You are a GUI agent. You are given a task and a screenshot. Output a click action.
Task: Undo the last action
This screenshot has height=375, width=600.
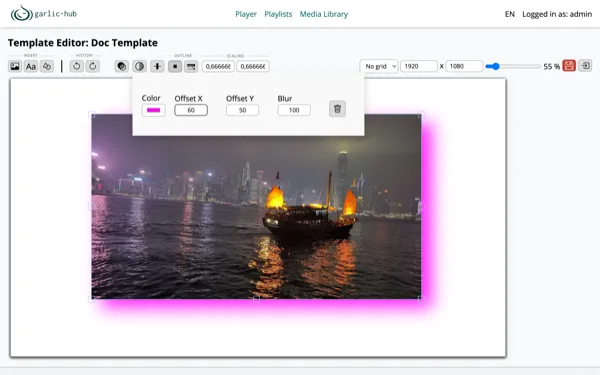77,66
